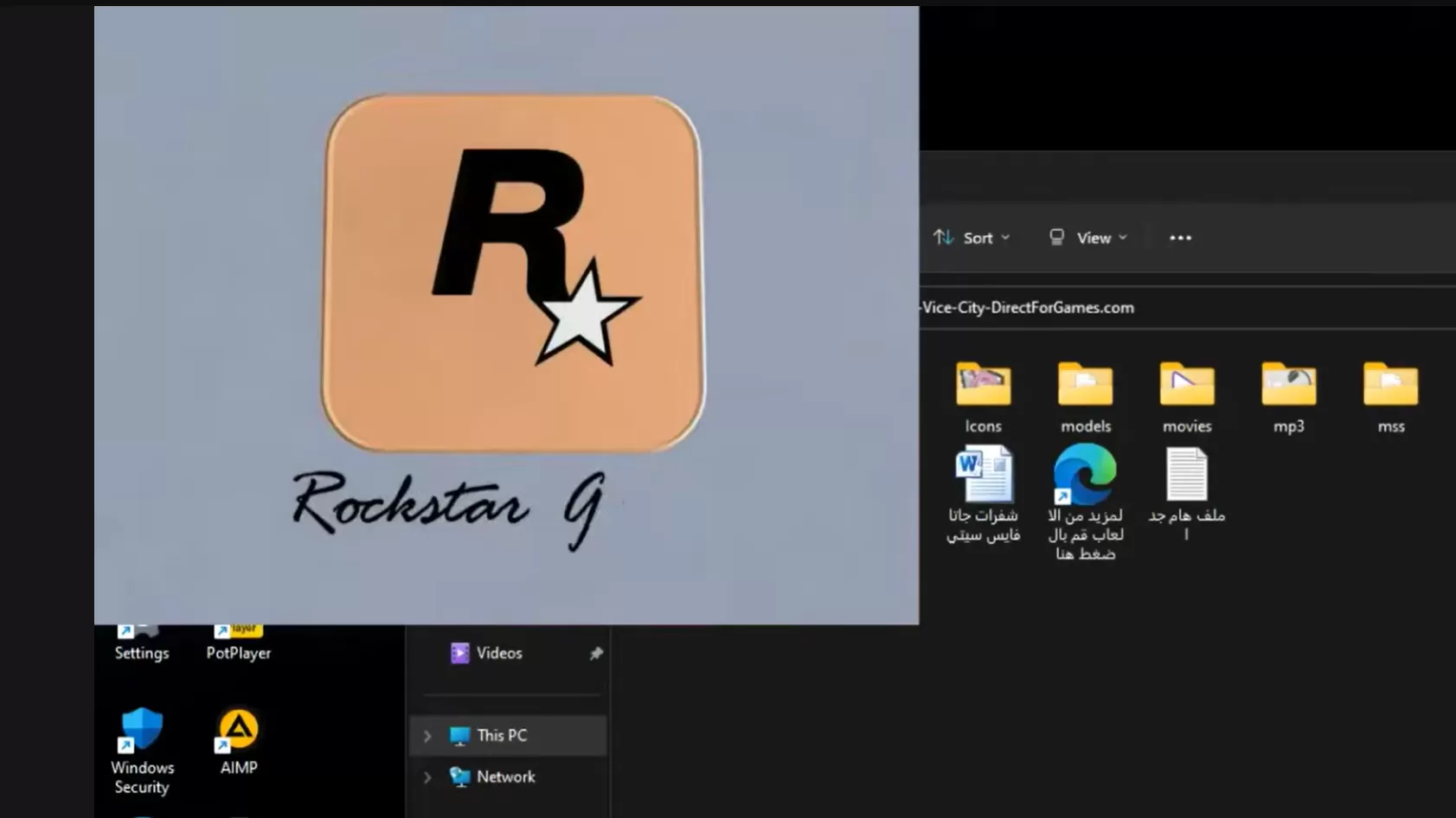
Task: Open the View dropdown in File Explorer
Action: pyautogui.click(x=1088, y=238)
